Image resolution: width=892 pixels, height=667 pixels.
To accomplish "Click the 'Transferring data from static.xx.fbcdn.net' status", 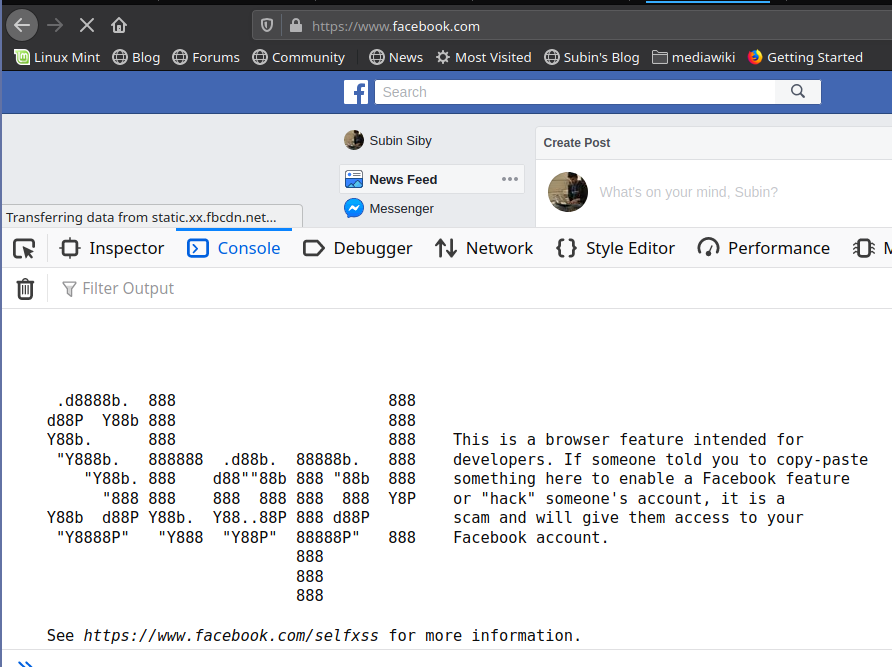I will [141, 217].
